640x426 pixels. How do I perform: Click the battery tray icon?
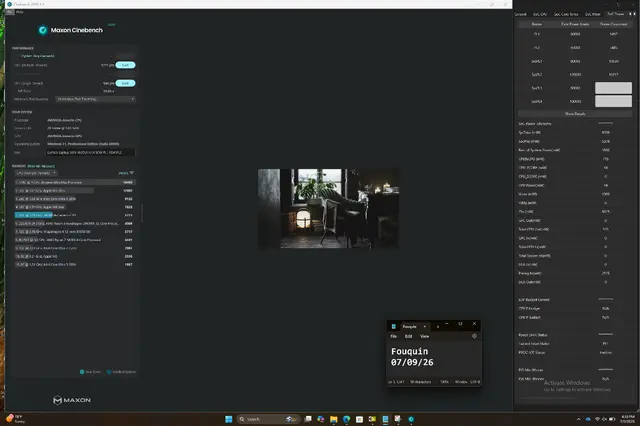[x=612, y=419]
